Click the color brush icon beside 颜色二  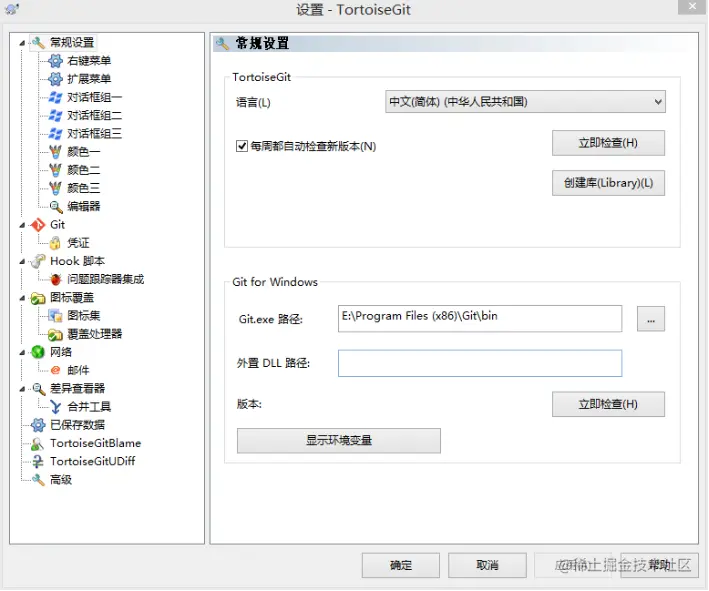pyautogui.click(x=55, y=170)
